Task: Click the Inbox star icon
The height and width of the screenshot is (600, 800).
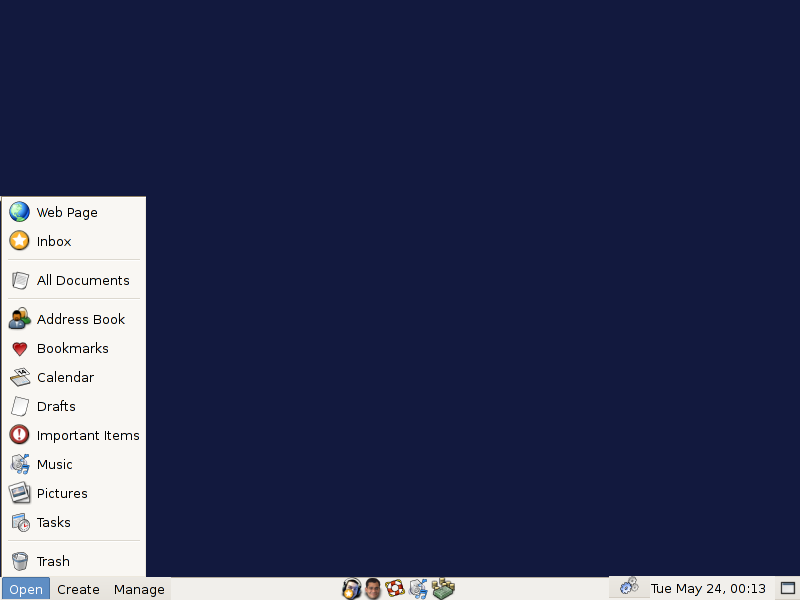Action: tap(19, 241)
